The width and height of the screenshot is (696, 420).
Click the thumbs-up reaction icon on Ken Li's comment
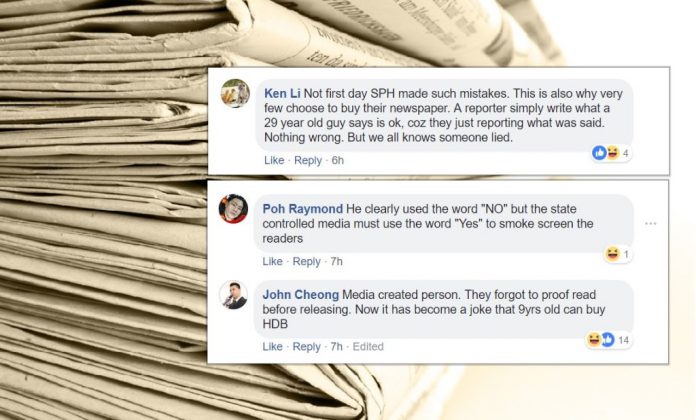pyautogui.click(x=599, y=153)
